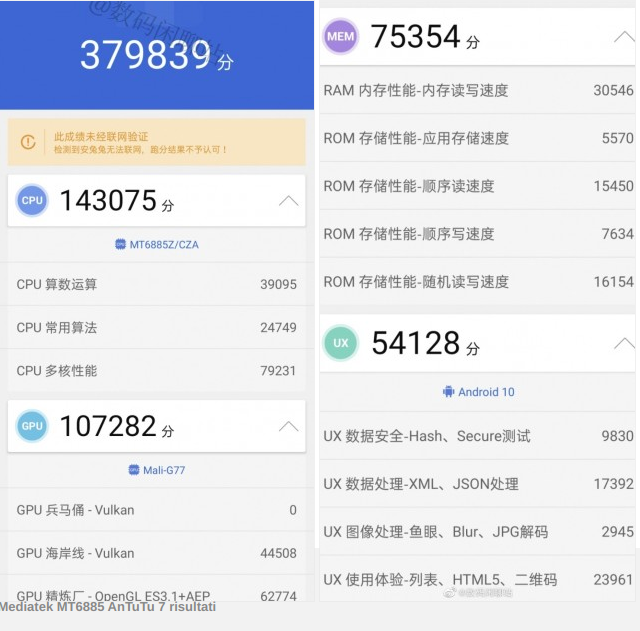
Task: Click the GPU score 107282
Action: pos(109,426)
